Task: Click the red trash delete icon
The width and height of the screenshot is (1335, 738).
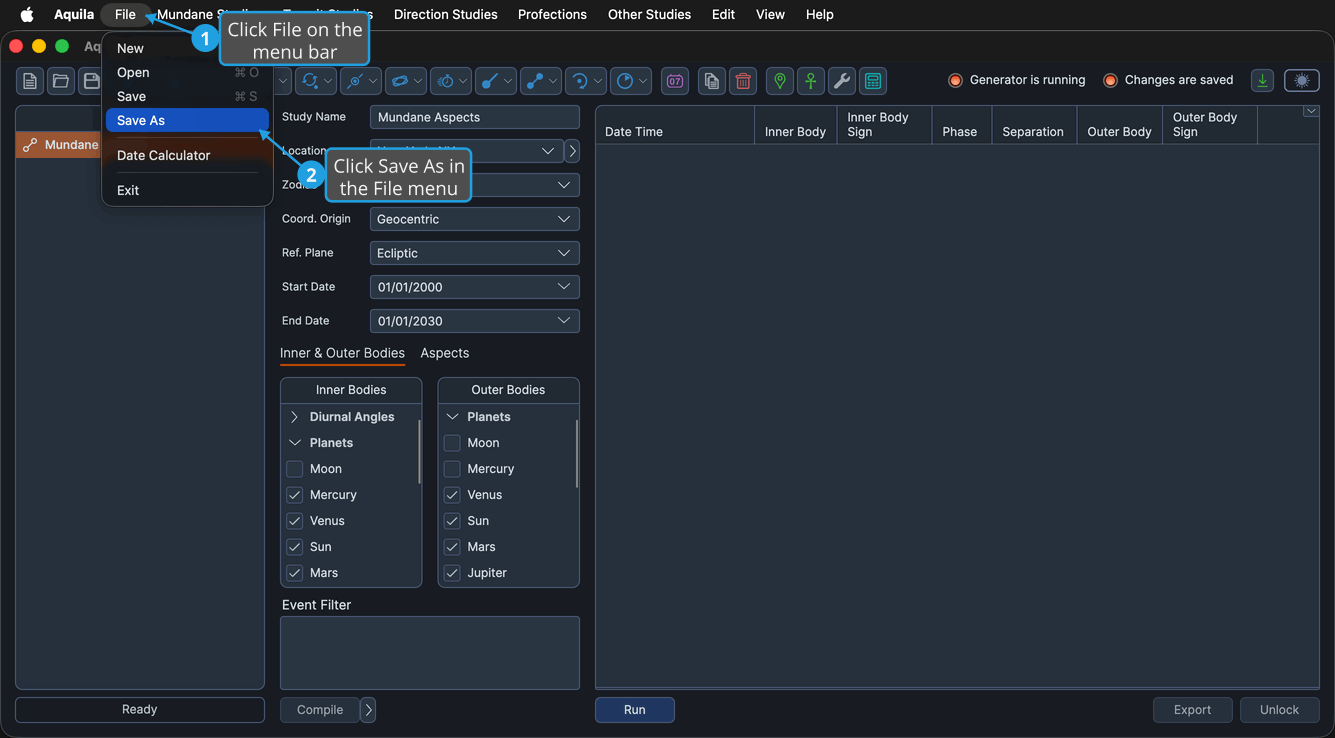Action: pyautogui.click(x=743, y=81)
